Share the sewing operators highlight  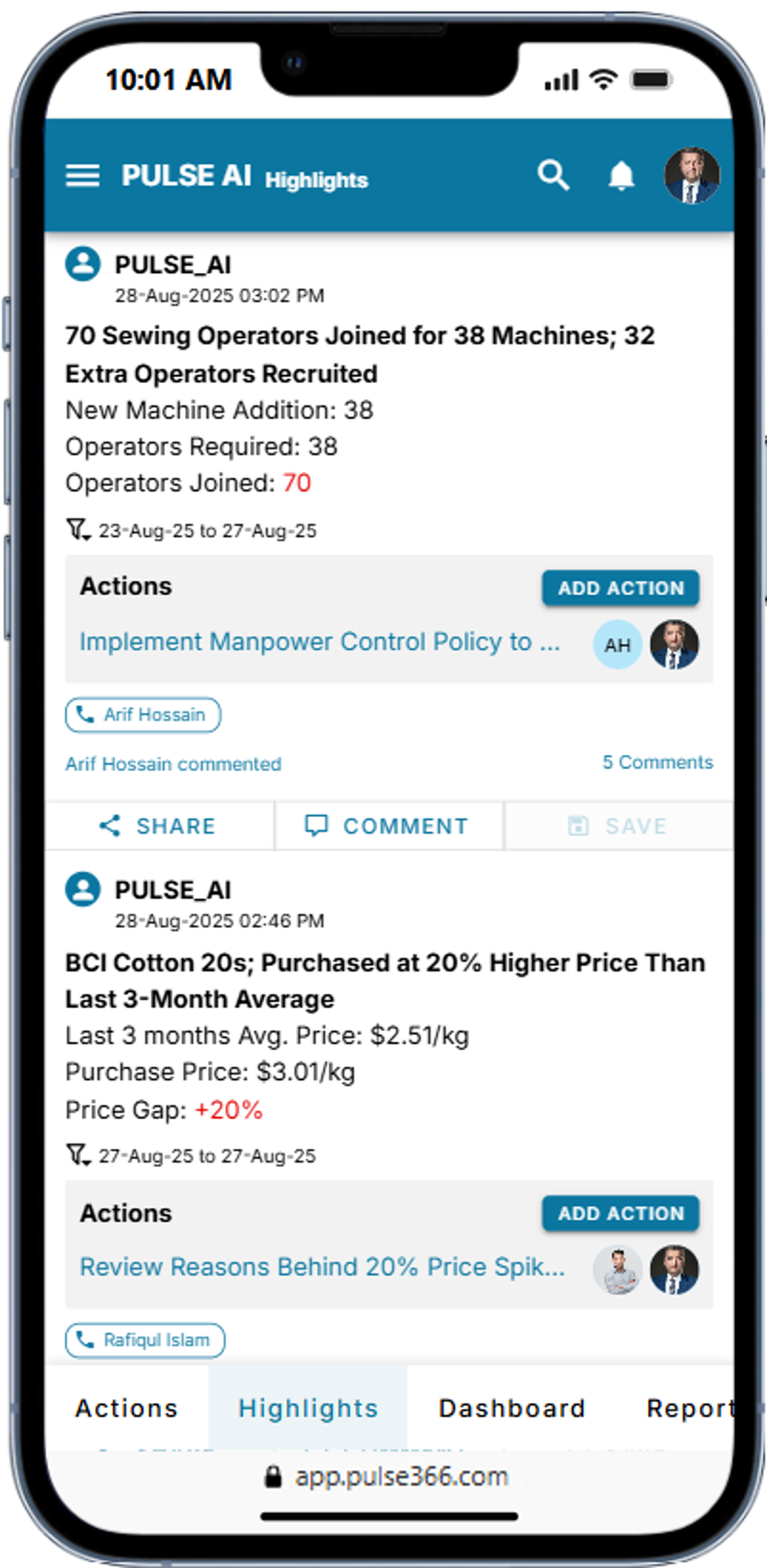click(x=158, y=826)
